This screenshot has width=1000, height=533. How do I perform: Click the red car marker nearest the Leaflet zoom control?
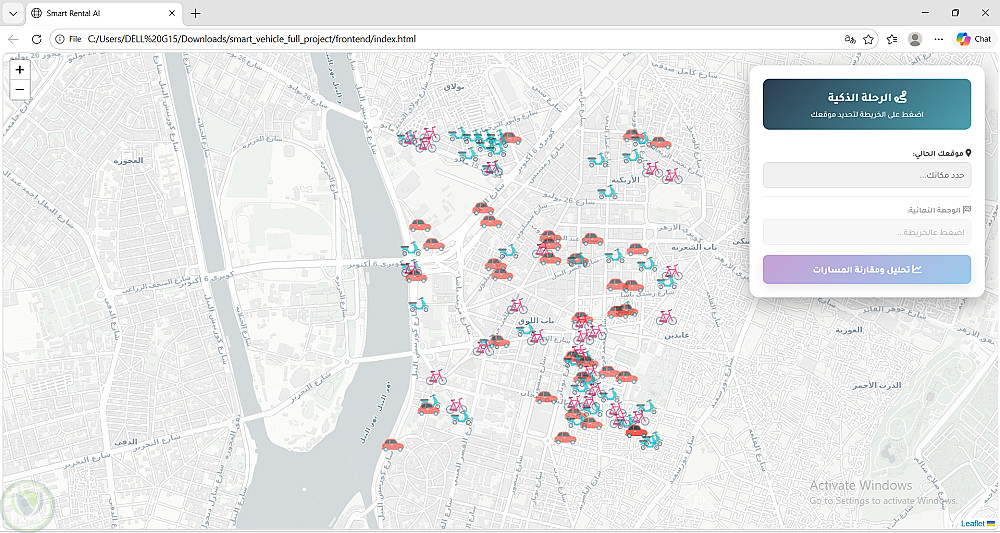pos(420,225)
